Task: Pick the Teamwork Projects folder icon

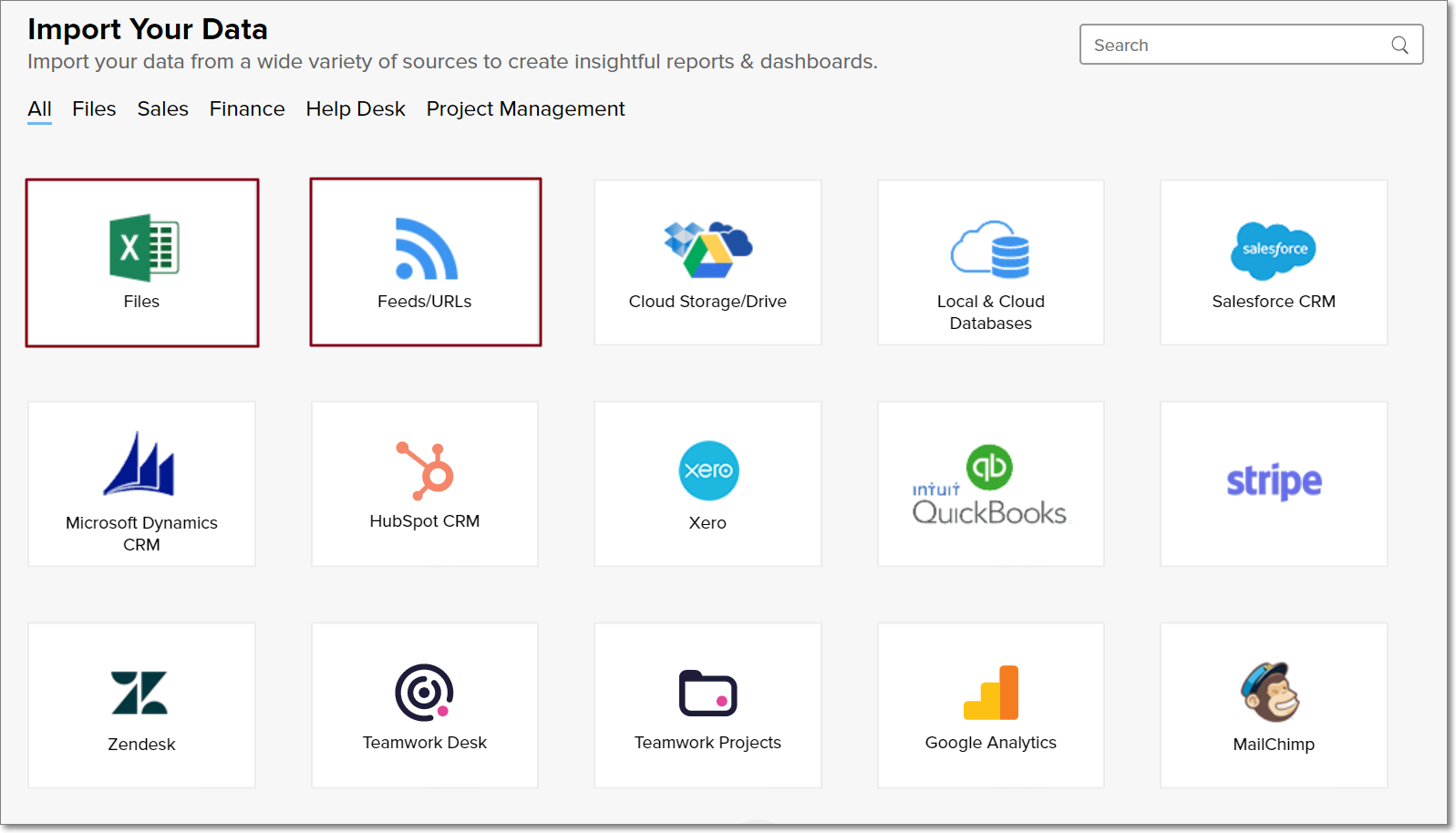Action: (x=707, y=694)
